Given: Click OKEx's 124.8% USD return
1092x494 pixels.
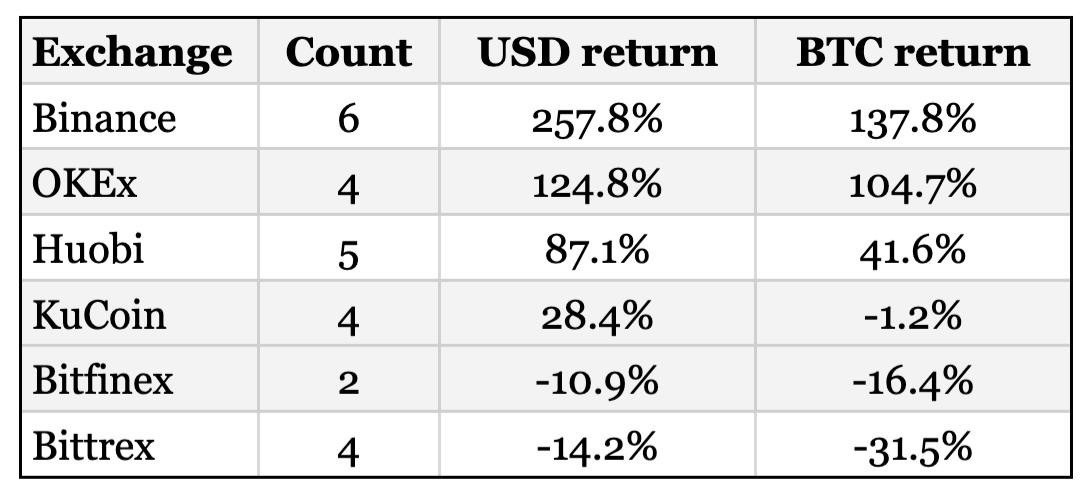Looking at the screenshot, I should pos(597,184).
